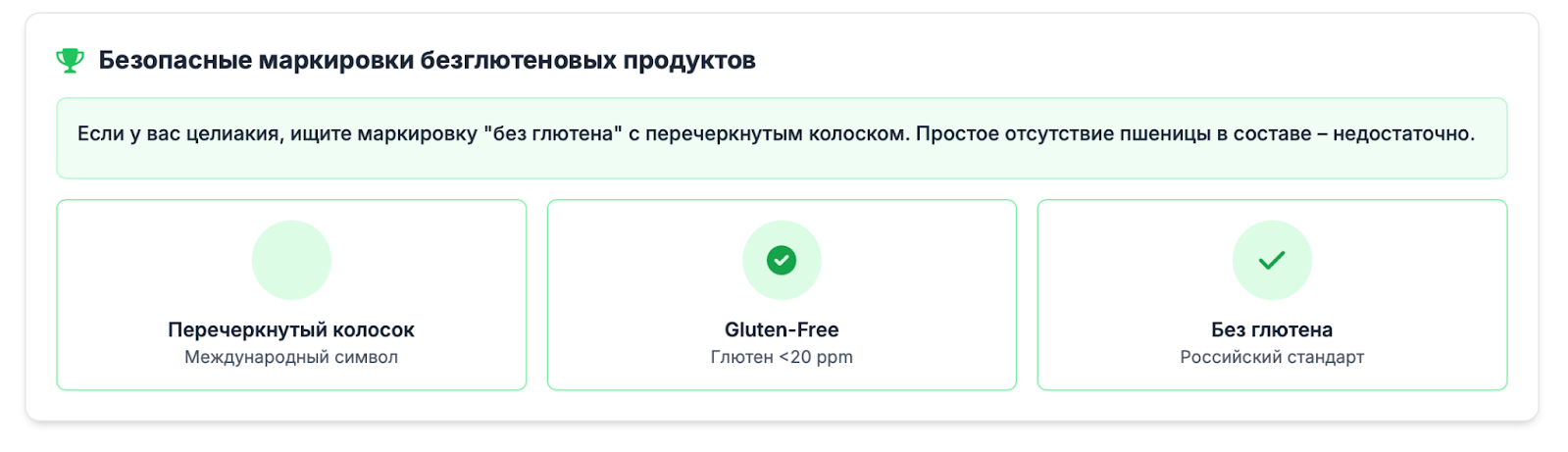Click the word Безопасные in the heading
Screen dimensions: 1568x452
(x=176, y=61)
